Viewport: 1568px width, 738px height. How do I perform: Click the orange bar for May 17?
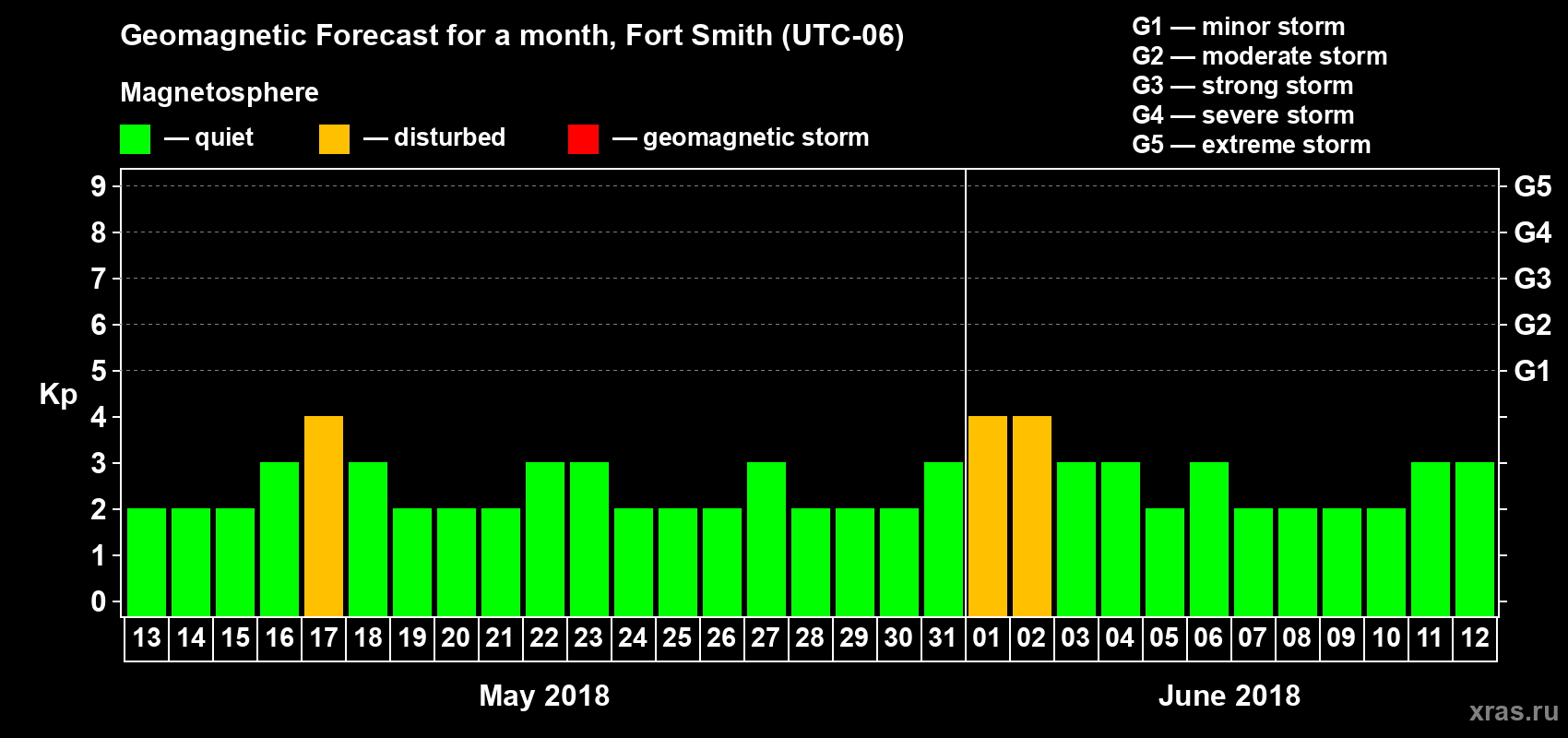pos(324,516)
